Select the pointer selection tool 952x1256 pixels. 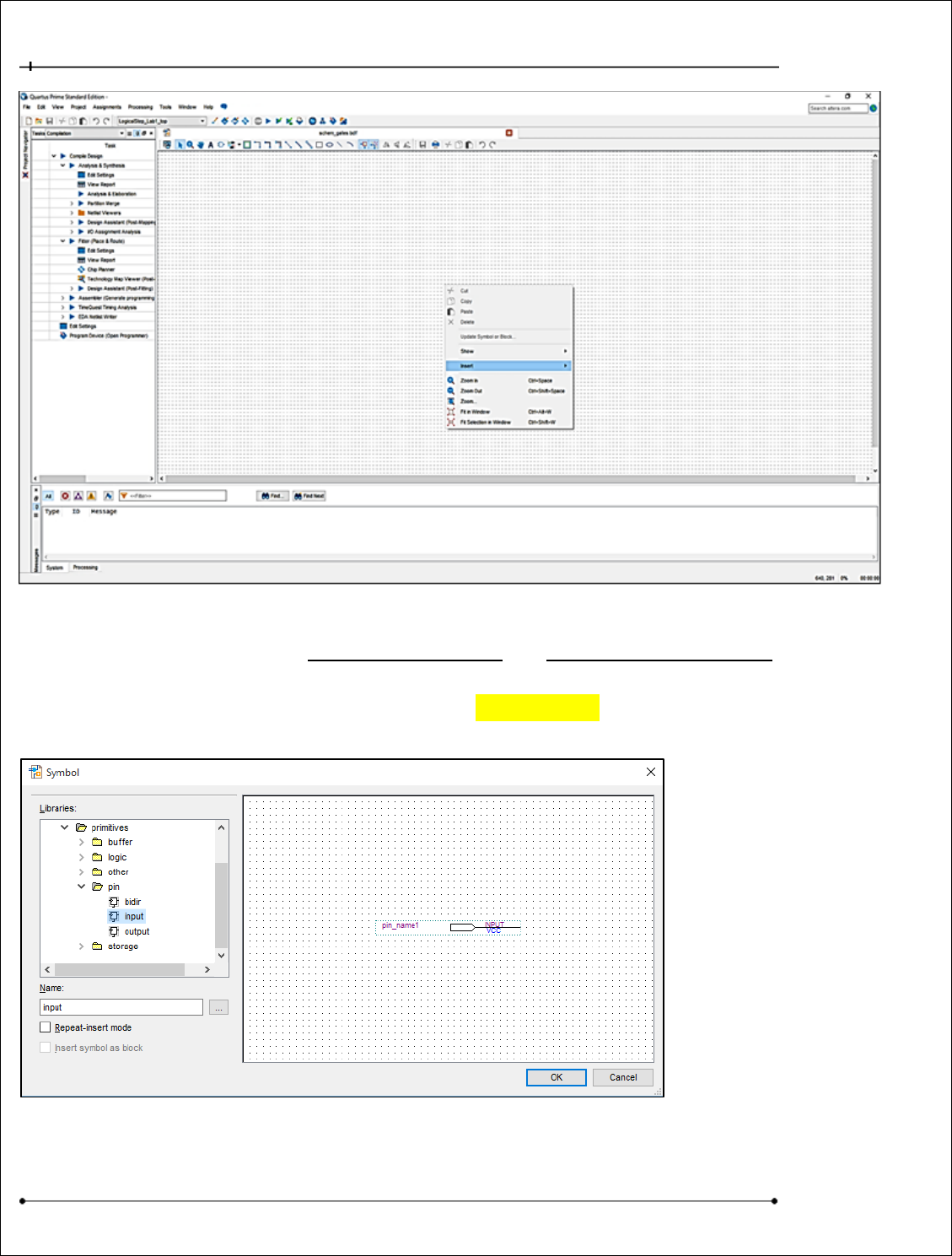[180, 144]
